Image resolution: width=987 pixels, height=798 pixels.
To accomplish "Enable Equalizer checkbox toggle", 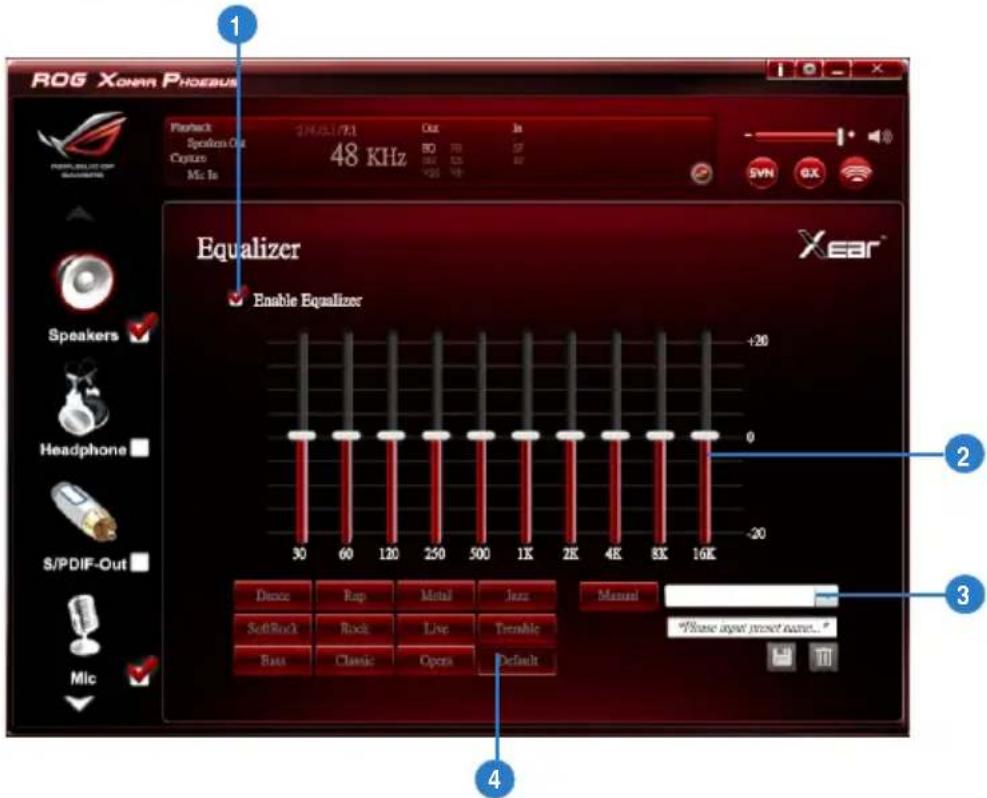I will pyautogui.click(x=237, y=298).
